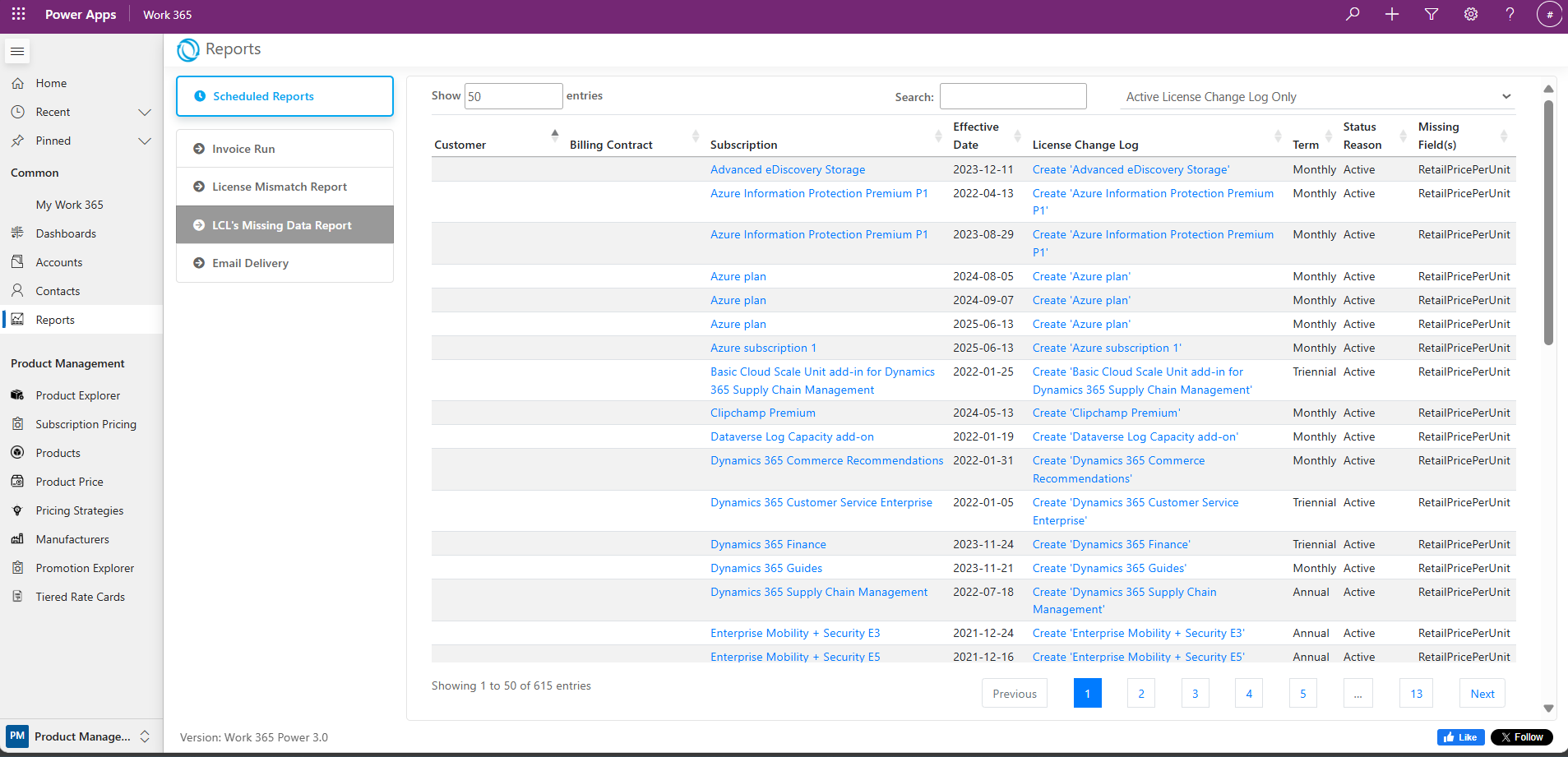Select the LCL's Missing Data Report

click(284, 225)
